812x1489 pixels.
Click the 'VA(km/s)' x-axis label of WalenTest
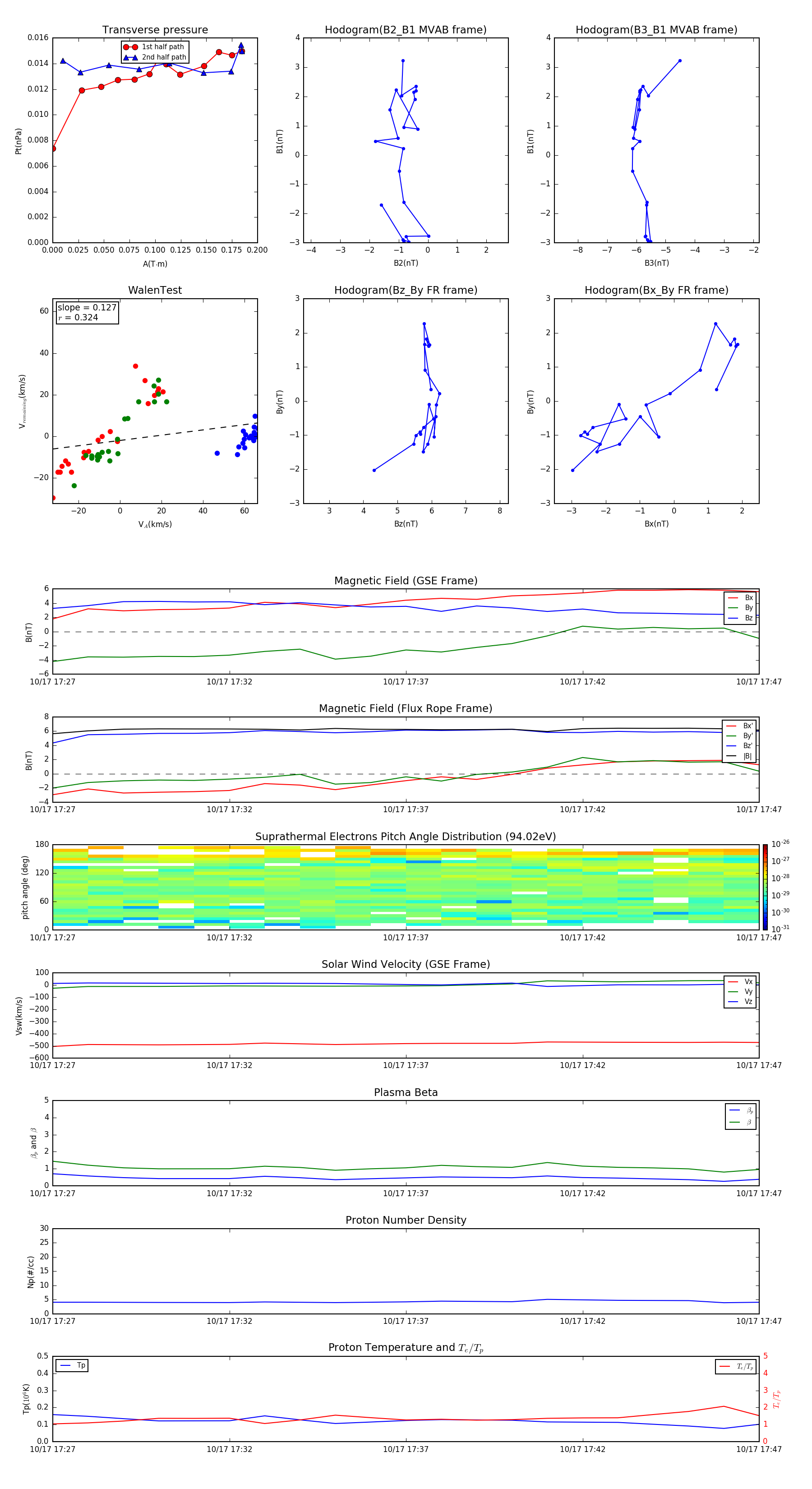coord(155,524)
